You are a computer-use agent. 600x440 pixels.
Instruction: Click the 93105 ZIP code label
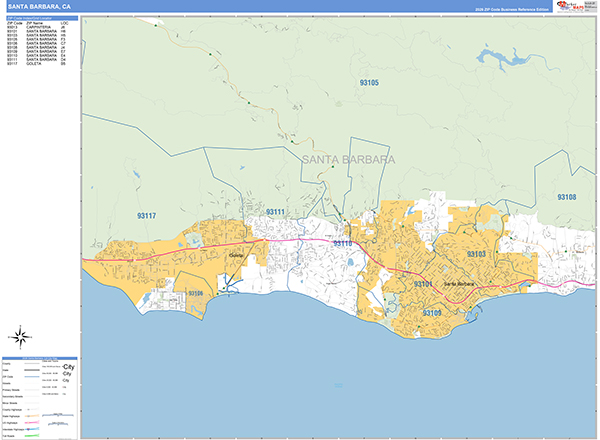(369, 82)
